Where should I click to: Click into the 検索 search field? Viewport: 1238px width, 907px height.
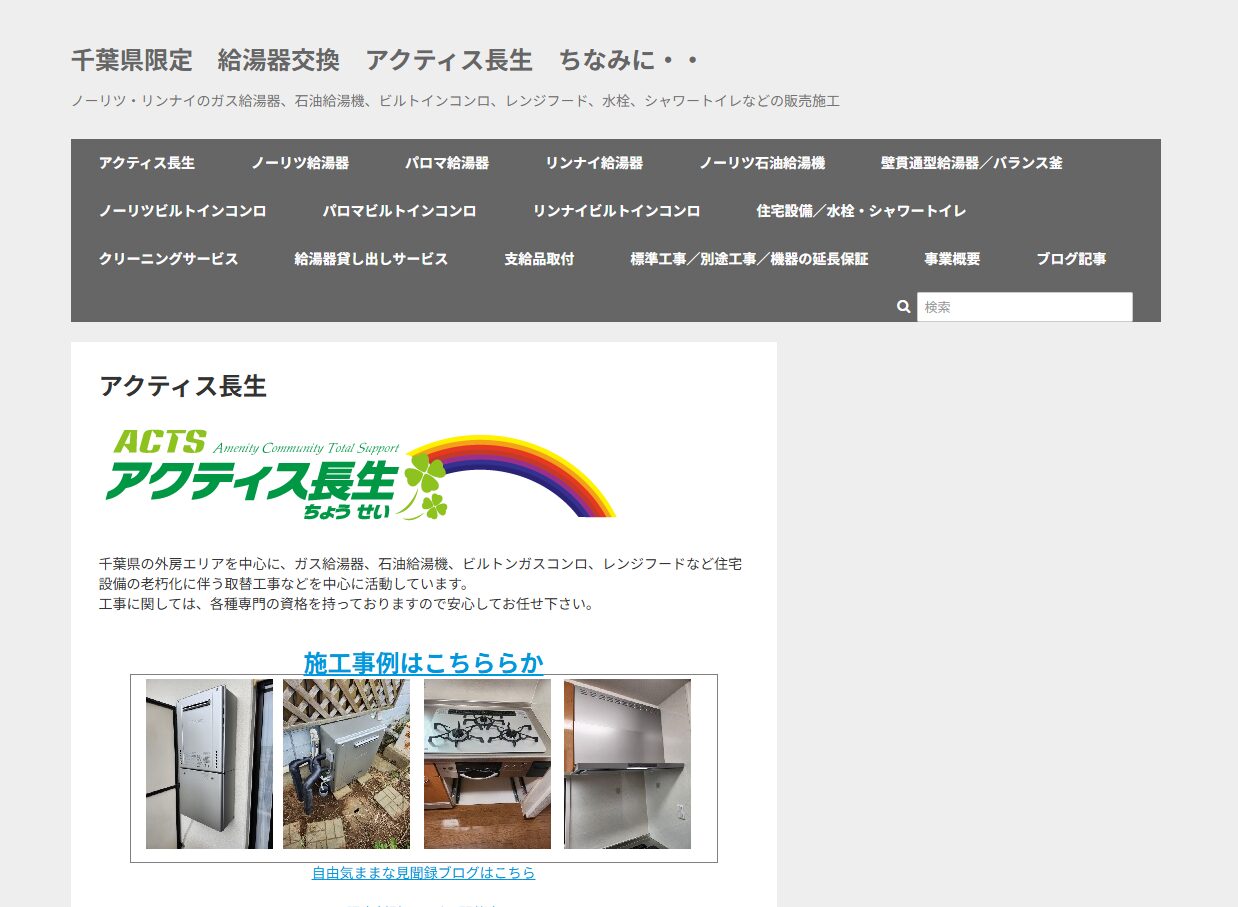click(1024, 307)
